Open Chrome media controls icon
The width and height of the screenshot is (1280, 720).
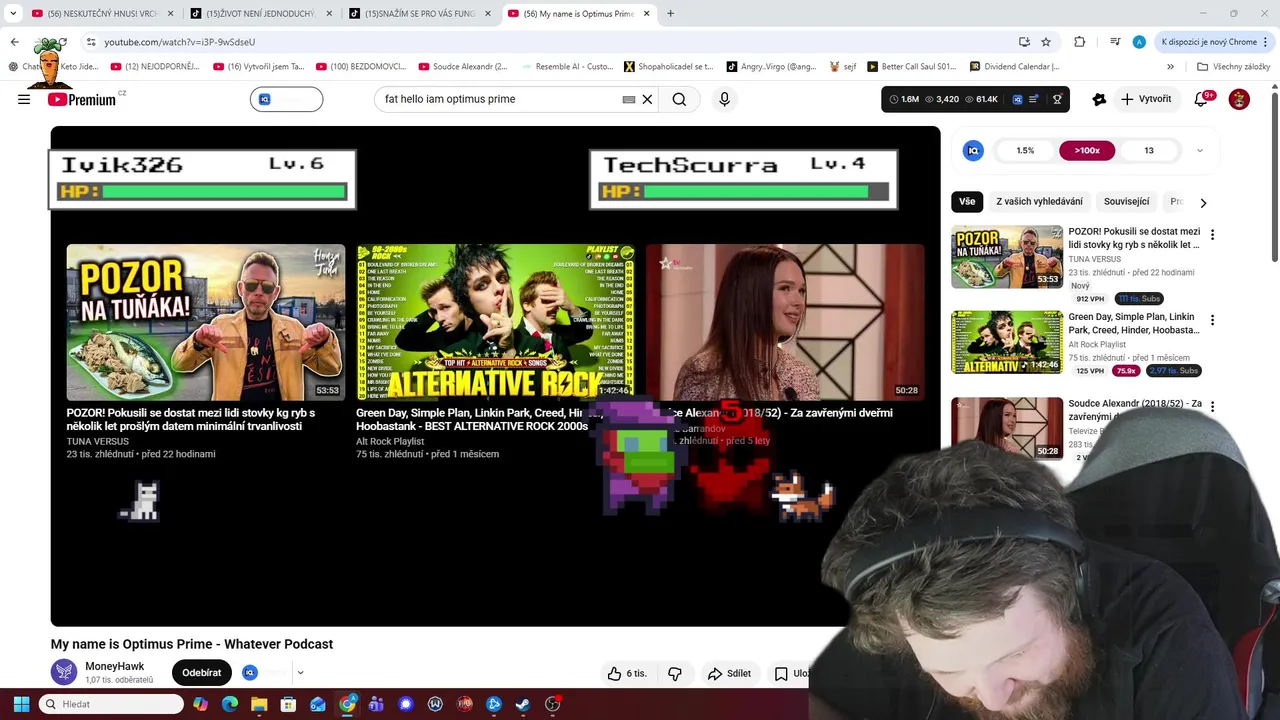pos(1114,42)
